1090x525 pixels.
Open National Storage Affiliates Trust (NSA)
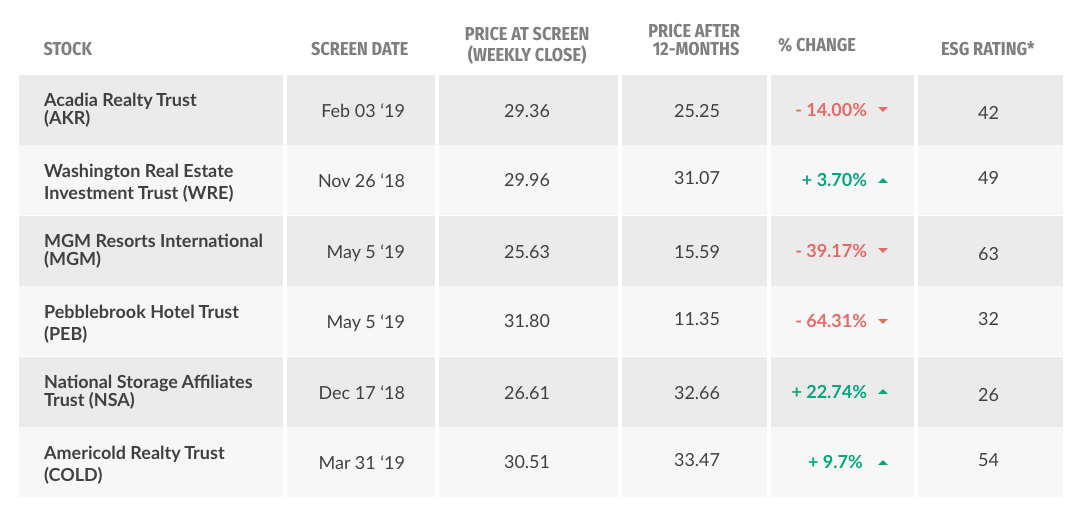point(148,391)
